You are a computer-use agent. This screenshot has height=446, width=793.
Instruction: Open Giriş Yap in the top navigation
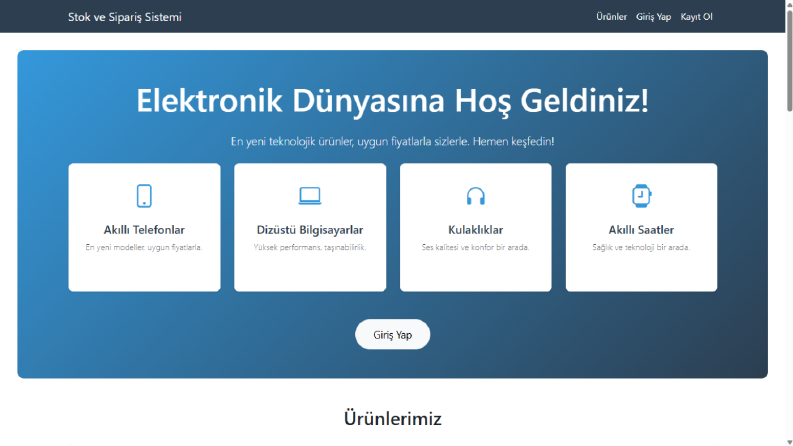[x=653, y=17]
